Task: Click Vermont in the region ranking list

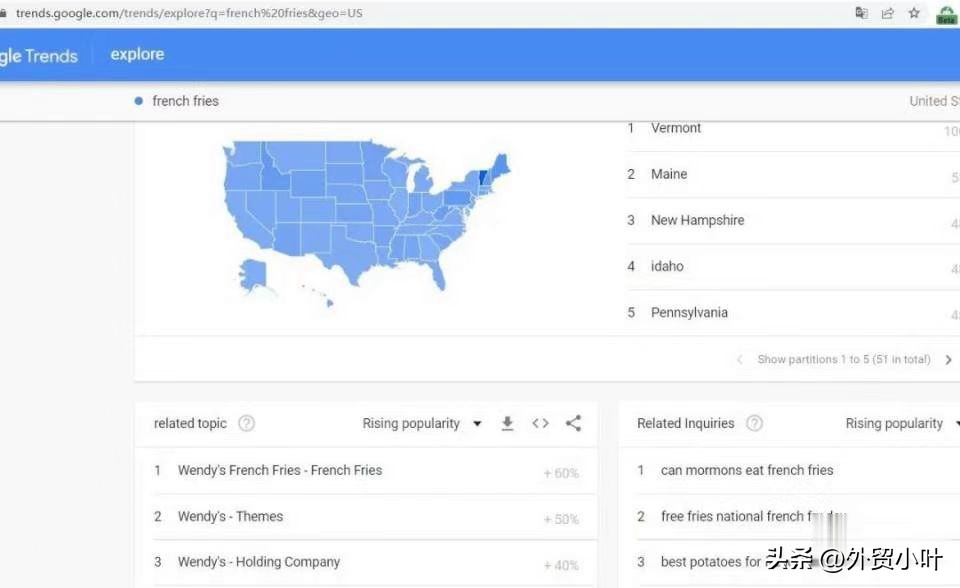Action: pyautogui.click(x=676, y=128)
